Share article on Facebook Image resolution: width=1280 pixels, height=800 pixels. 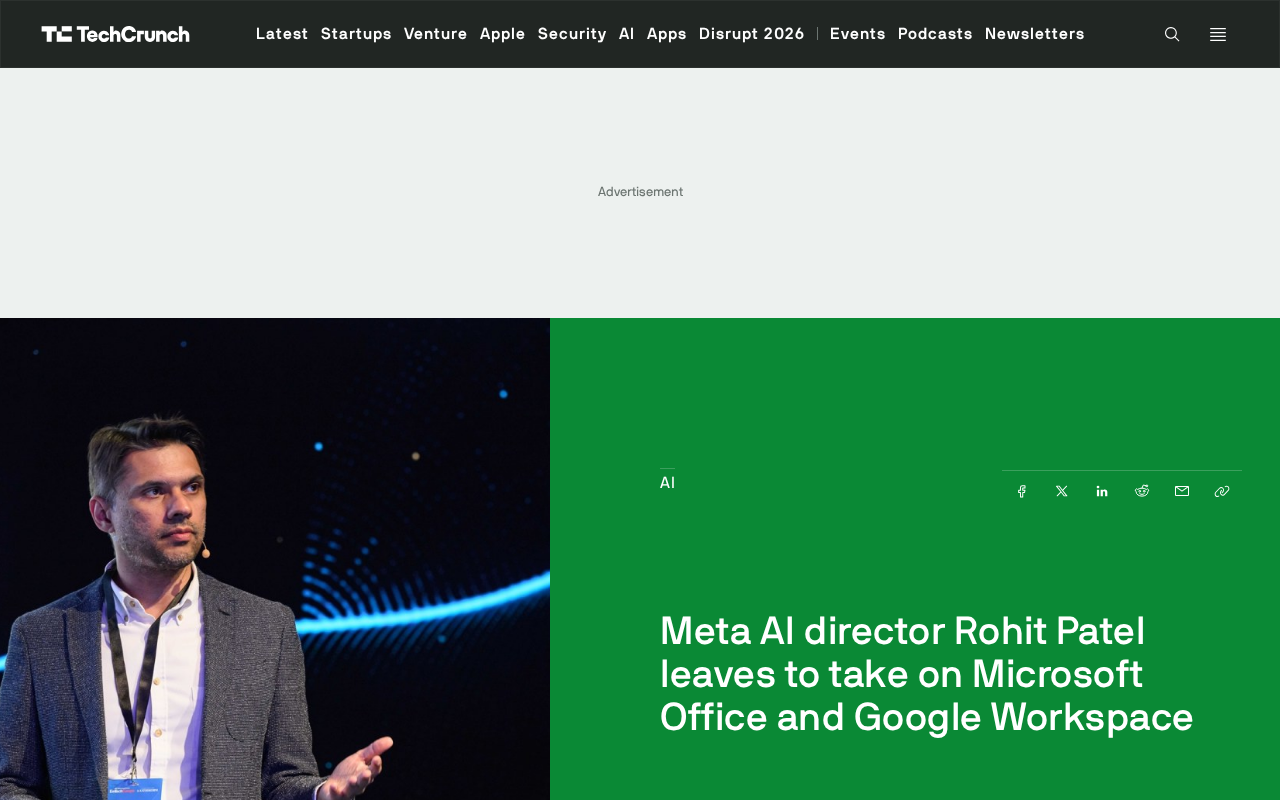point(1022,491)
